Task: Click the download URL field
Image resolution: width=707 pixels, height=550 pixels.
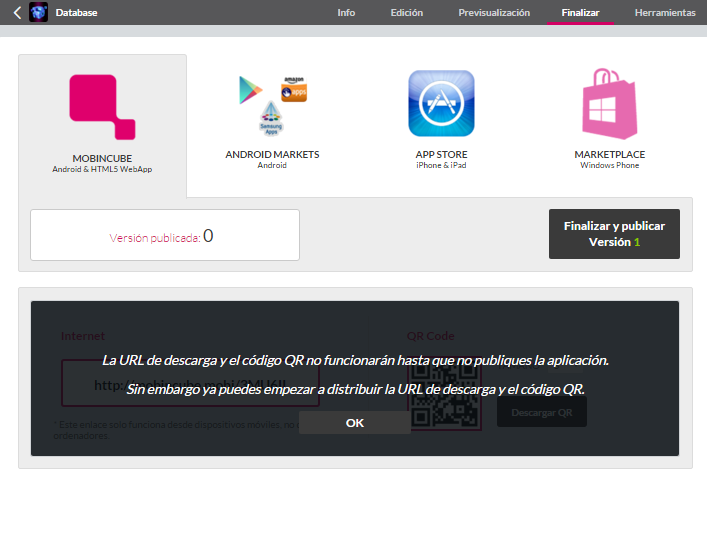Action: click(190, 383)
